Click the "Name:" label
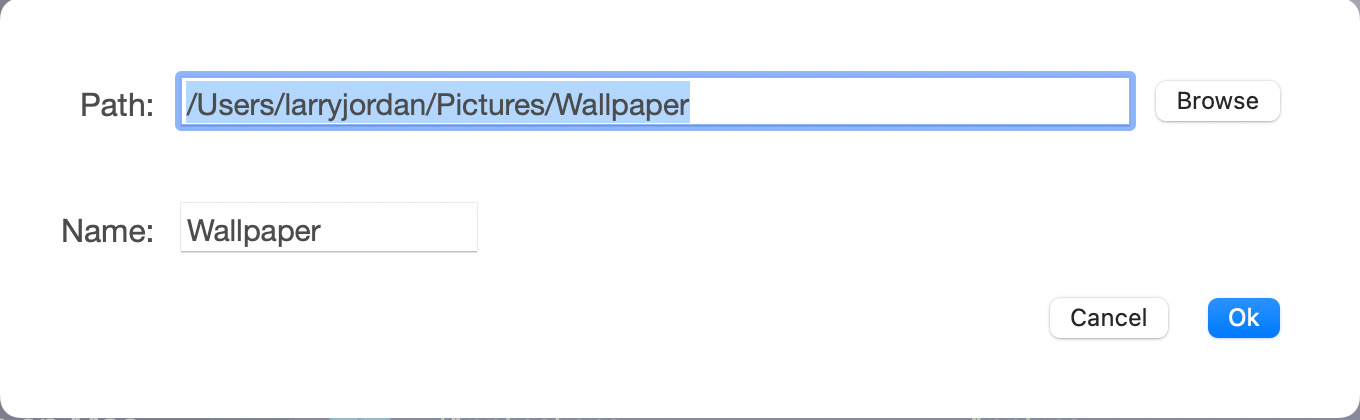Image resolution: width=1360 pixels, height=420 pixels. (x=107, y=232)
